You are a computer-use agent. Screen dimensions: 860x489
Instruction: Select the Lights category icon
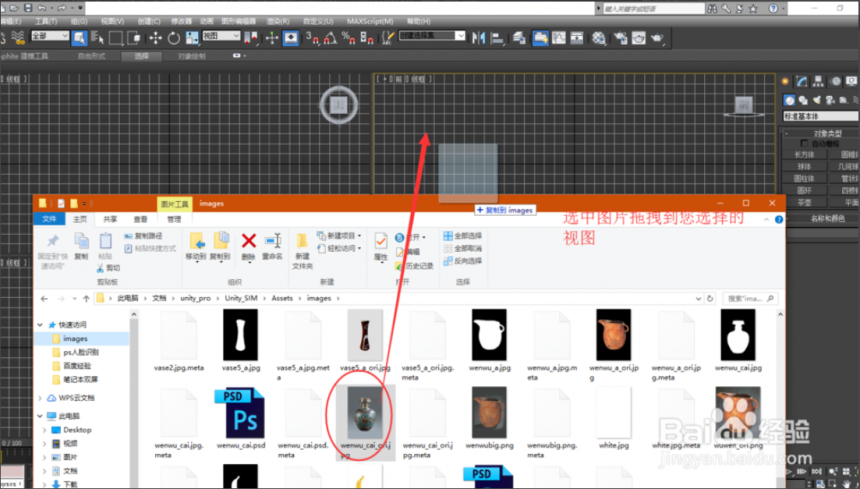pos(817,100)
